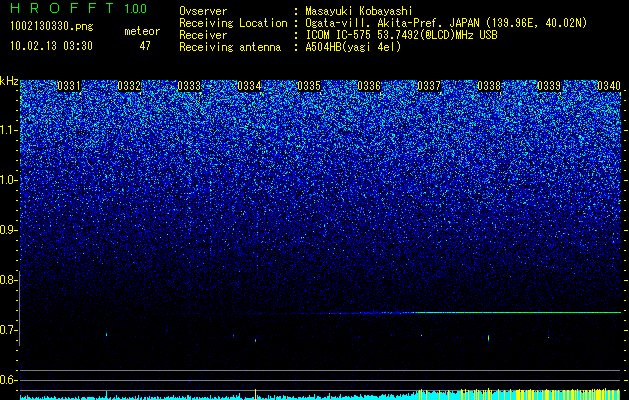Click the 0336 time marker
The width and height of the screenshot is (629, 400).
click(369, 86)
